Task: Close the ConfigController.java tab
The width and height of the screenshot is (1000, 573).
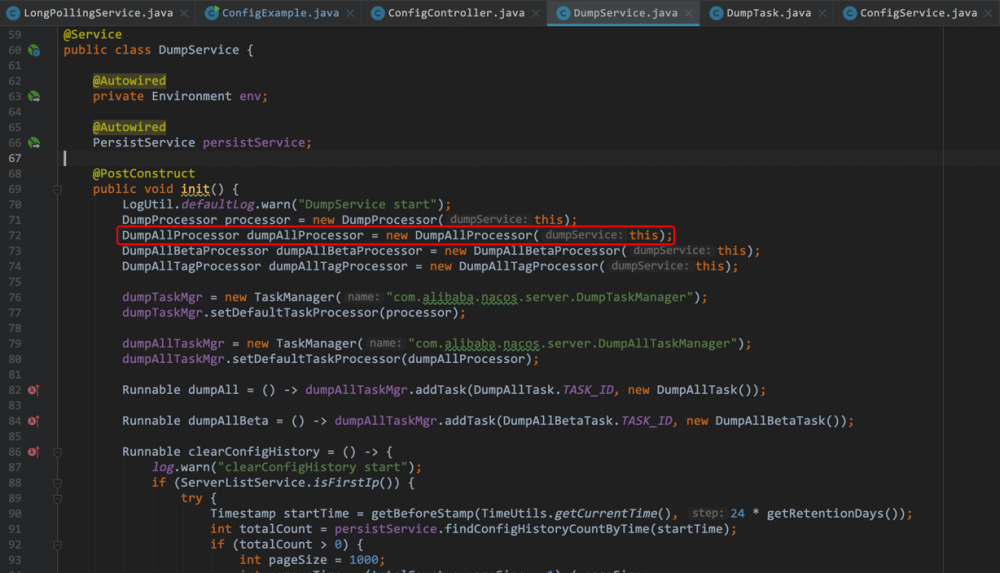Action: [536, 13]
